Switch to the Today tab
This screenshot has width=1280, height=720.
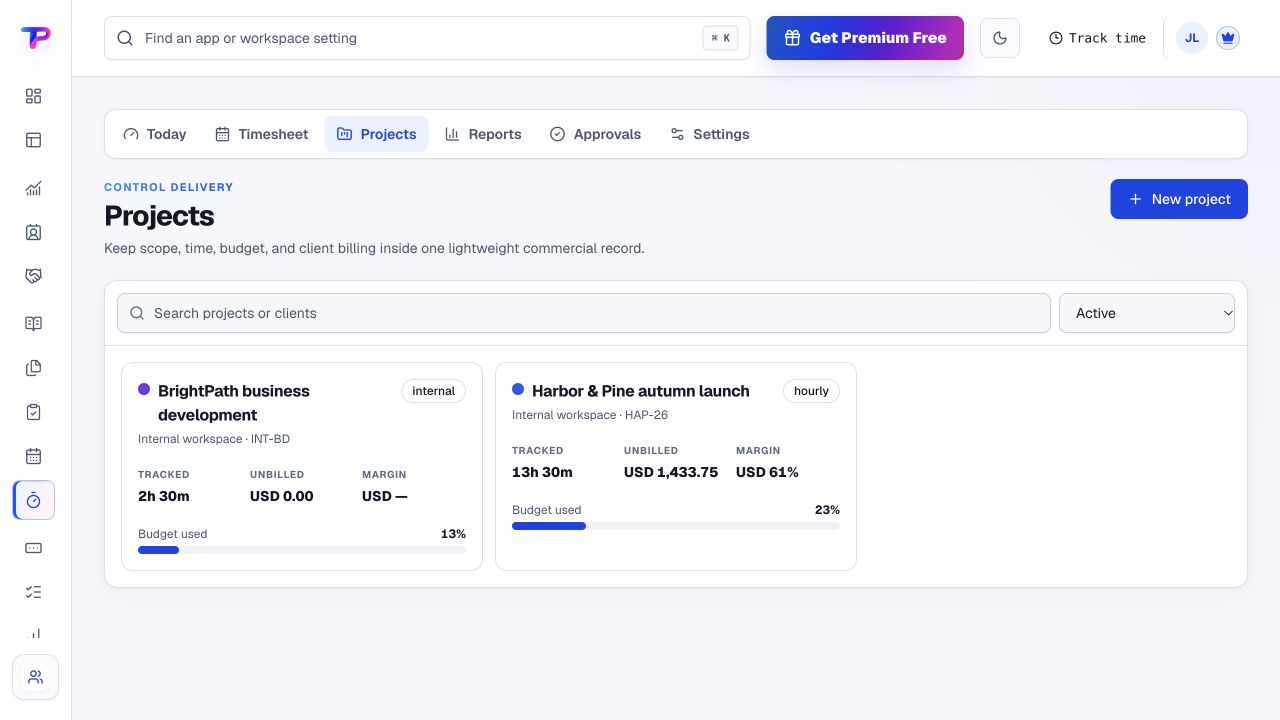click(155, 134)
